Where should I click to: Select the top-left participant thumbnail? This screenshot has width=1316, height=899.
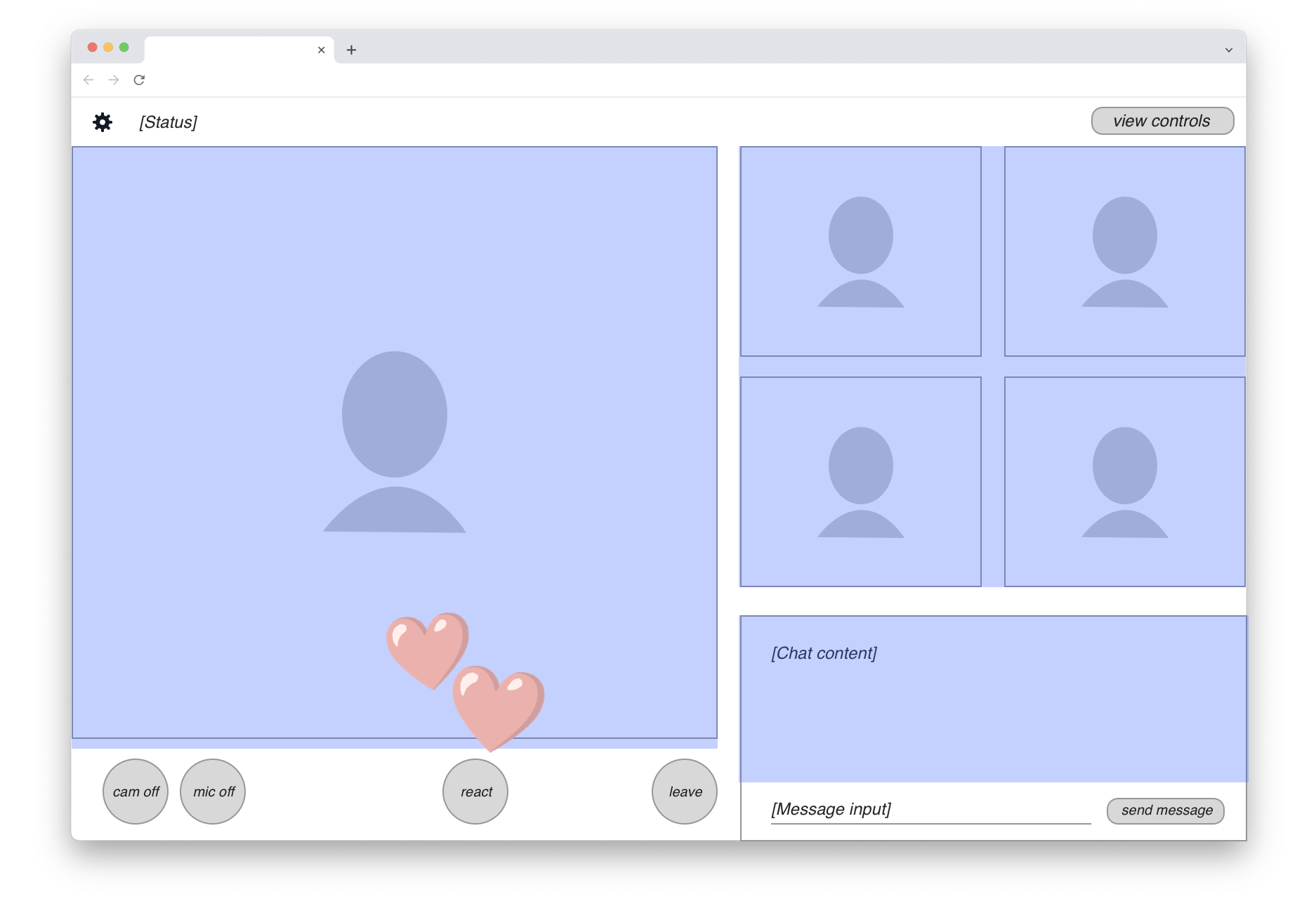861,251
